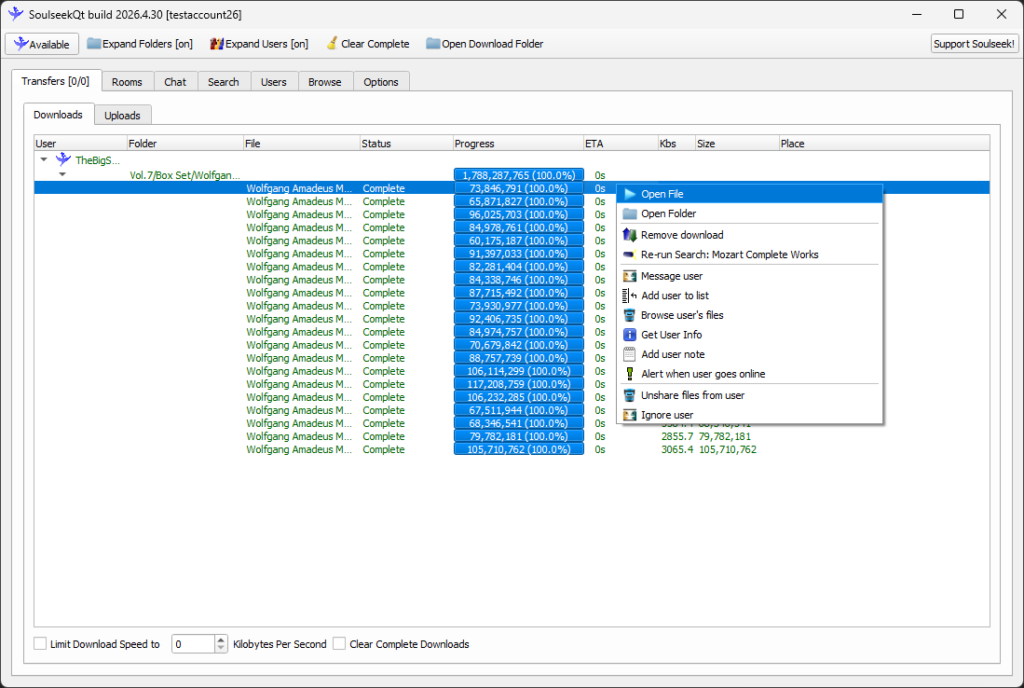Click the 1,788,287,765 folder progress bar

(519, 175)
